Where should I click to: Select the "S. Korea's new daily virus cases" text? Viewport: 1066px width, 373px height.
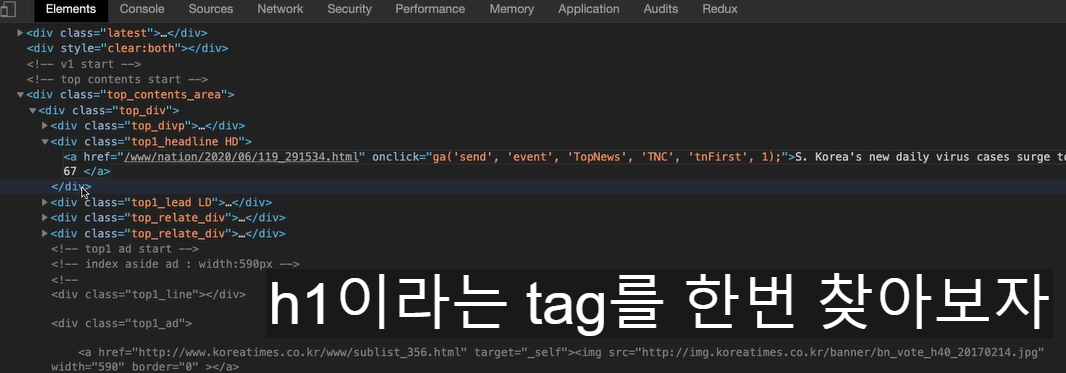coord(930,157)
